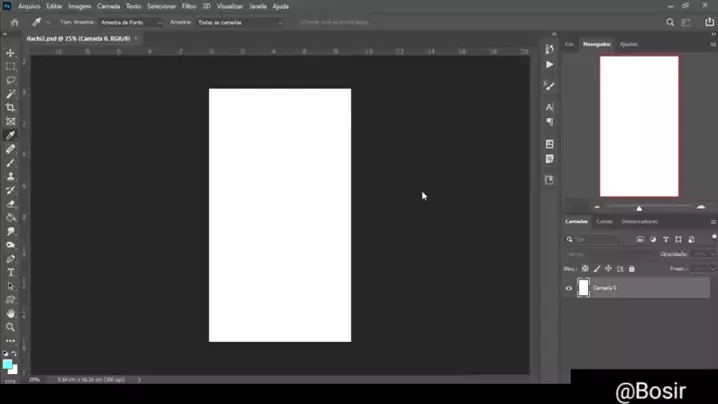The height and width of the screenshot is (404, 718).
Task: Open the Actions panel play icon
Action: (549, 65)
